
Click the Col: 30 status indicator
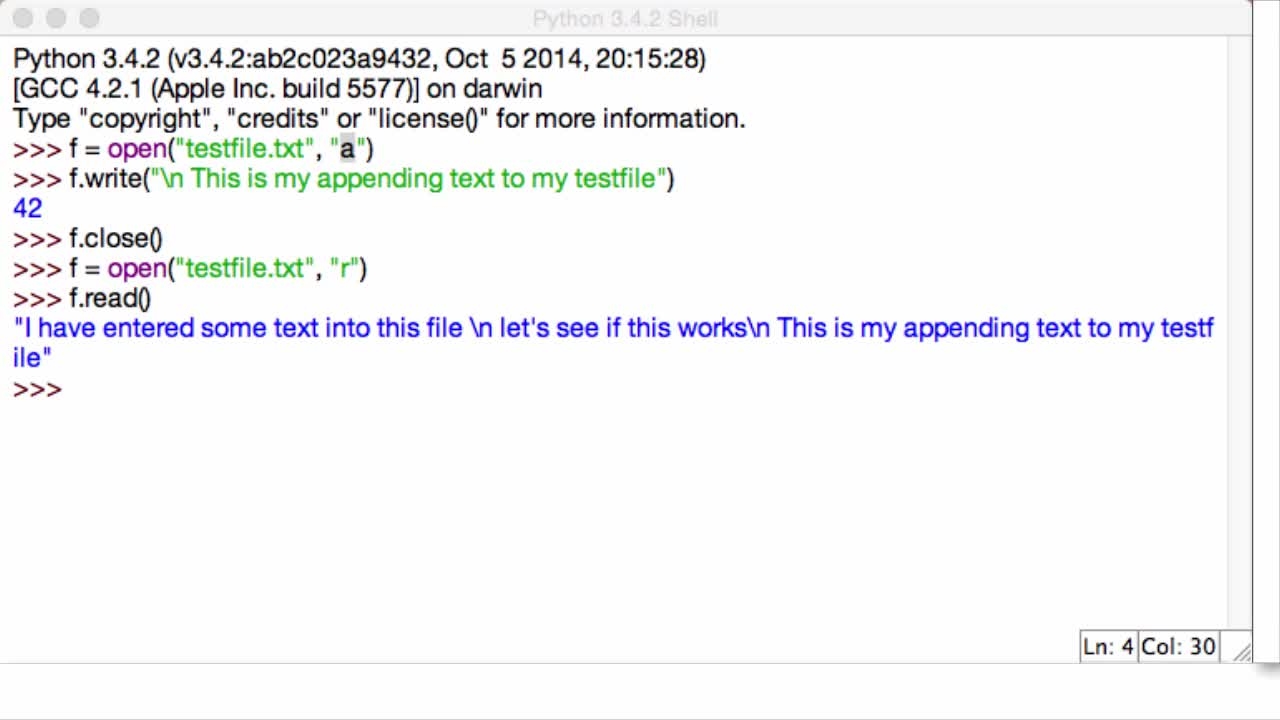pyautogui.click(x=1179, y=647)
